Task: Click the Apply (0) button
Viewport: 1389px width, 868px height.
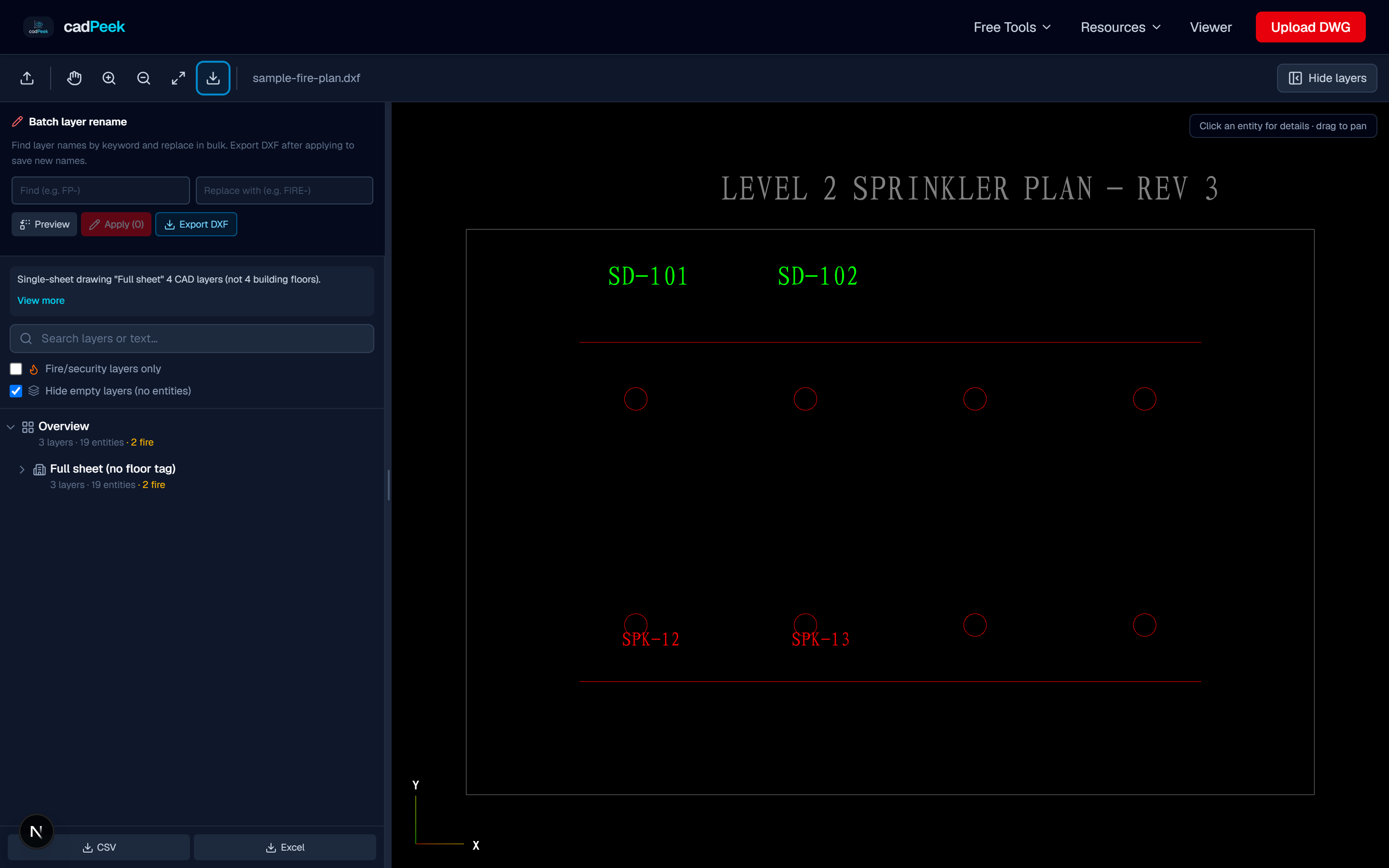Action: [116, 224]
